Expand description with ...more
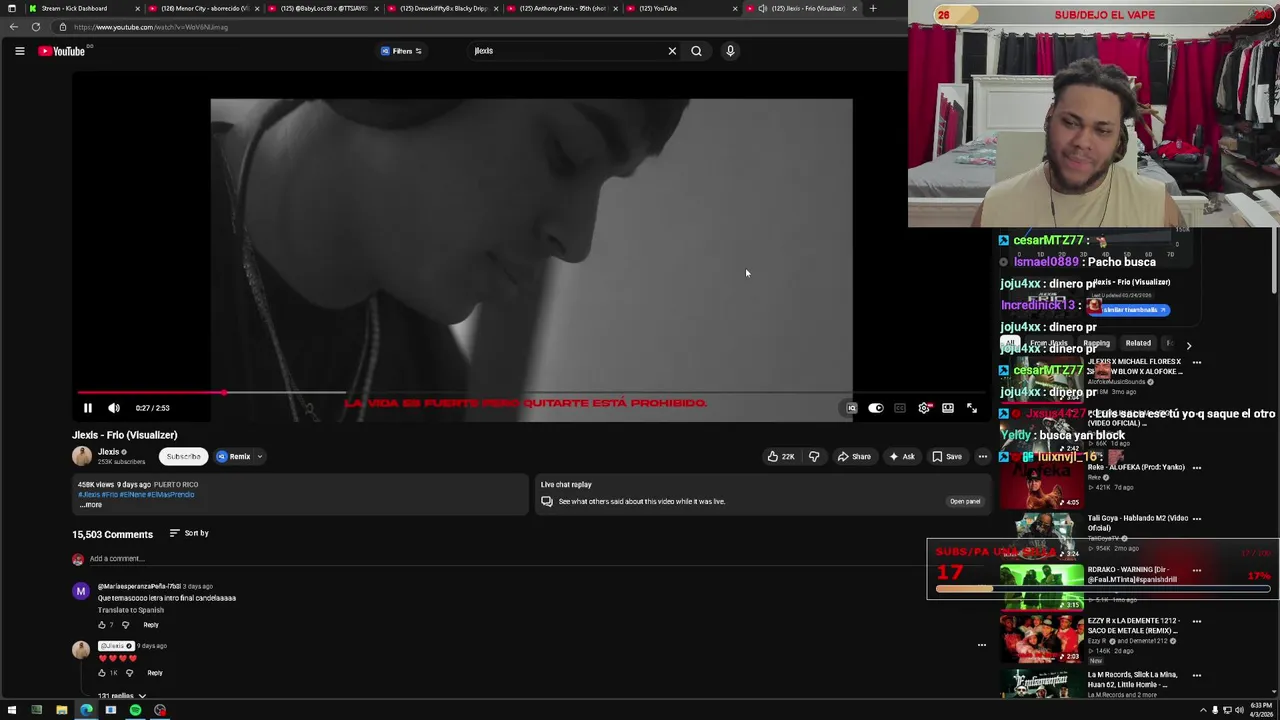 pyautogui.click(x=91, y=505)
